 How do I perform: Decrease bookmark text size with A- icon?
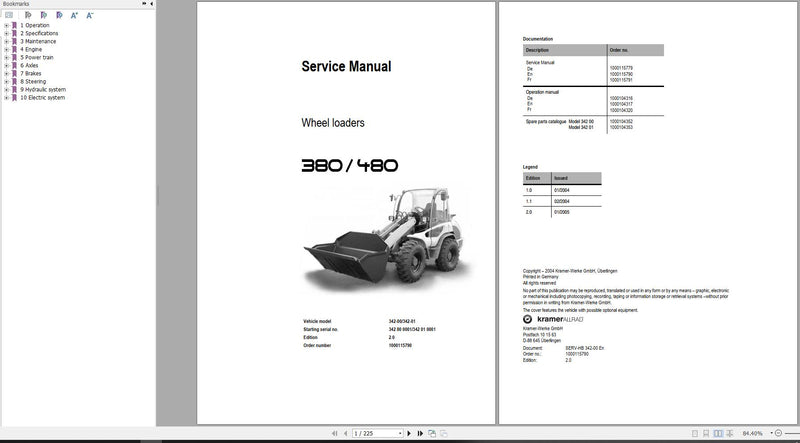pyautogui.click(x=90, y=15)
